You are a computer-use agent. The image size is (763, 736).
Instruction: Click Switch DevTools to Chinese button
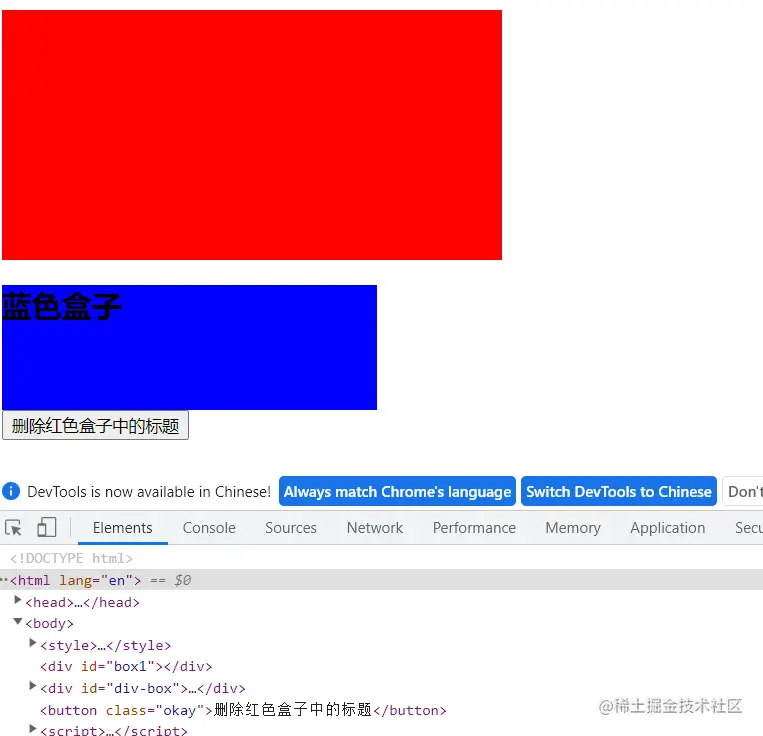pyautogui.click(x=618, y=491)
